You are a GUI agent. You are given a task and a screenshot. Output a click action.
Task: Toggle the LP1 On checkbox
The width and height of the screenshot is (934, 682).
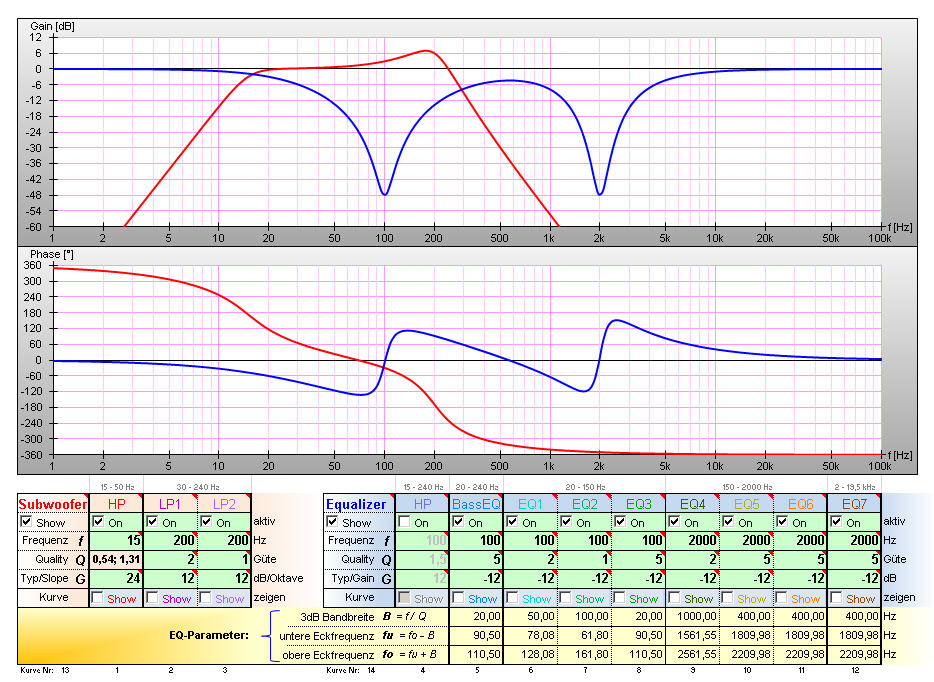point(152,522)
